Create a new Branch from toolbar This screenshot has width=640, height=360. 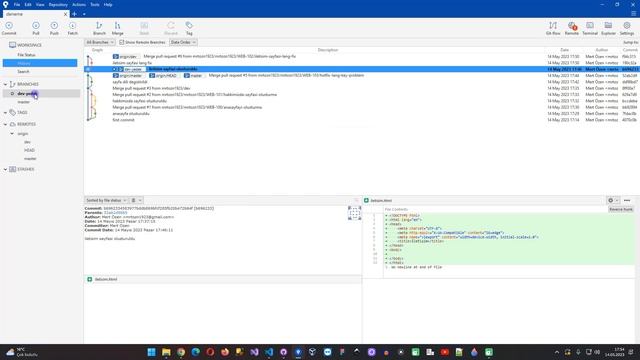pyautogui.click(x=99, y=28)
